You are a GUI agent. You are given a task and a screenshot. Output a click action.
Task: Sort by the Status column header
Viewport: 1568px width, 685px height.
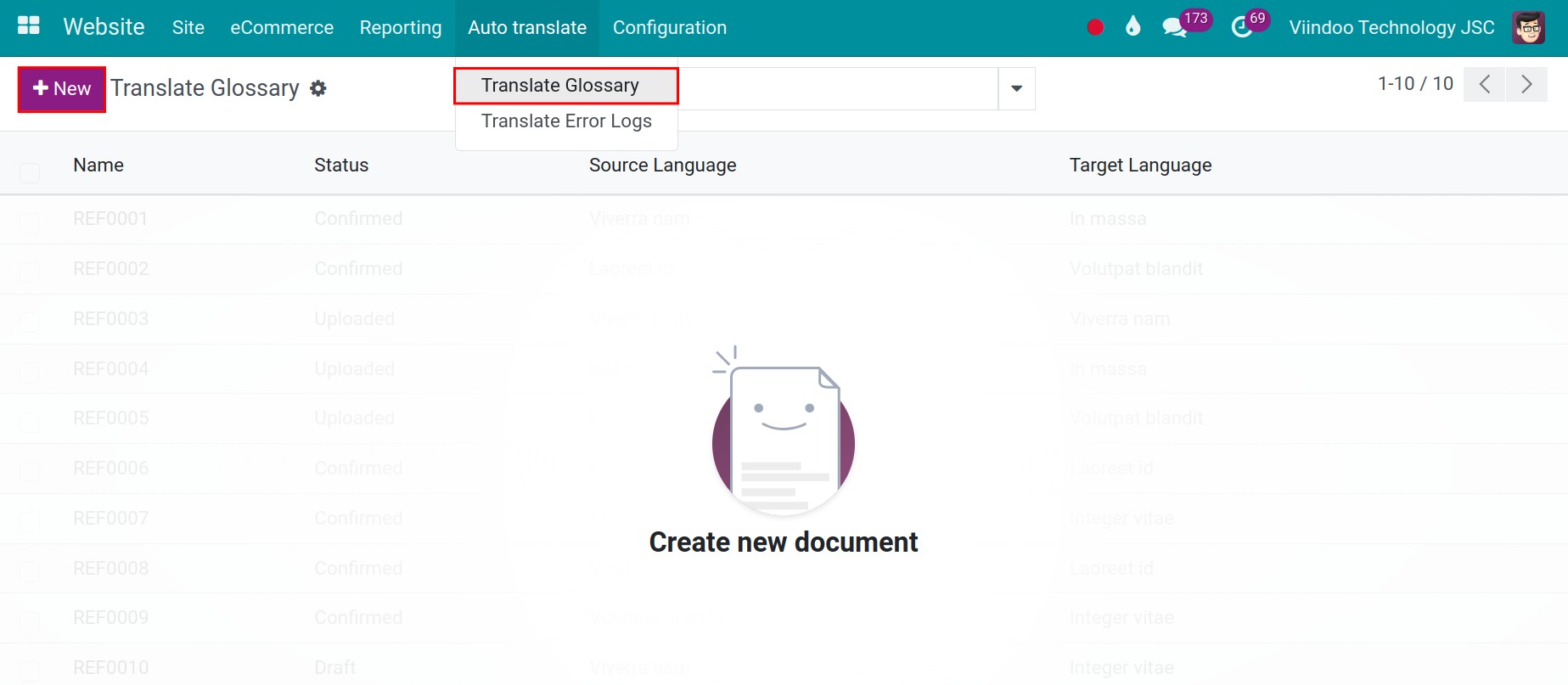tap(341, 165)
